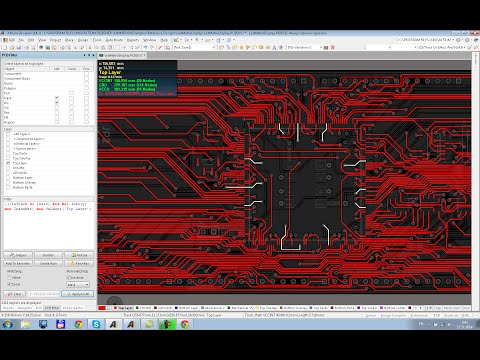The height and width of the screenshot is (360, 480).
Task: Switch to the PCB Inspector panel tab
Action: (73, 308)
